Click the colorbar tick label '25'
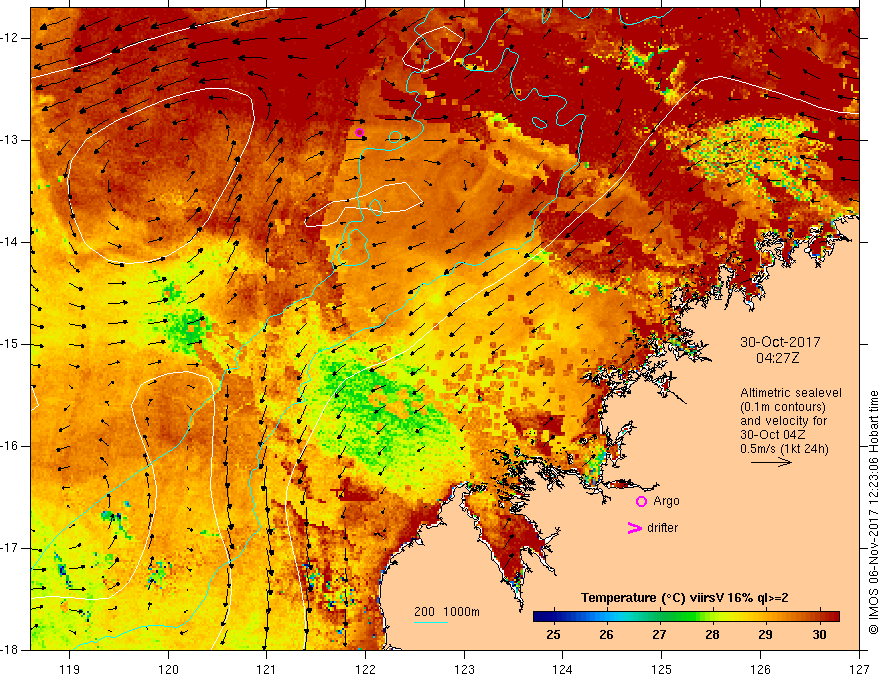880x680 pixels. pos(553,635)
